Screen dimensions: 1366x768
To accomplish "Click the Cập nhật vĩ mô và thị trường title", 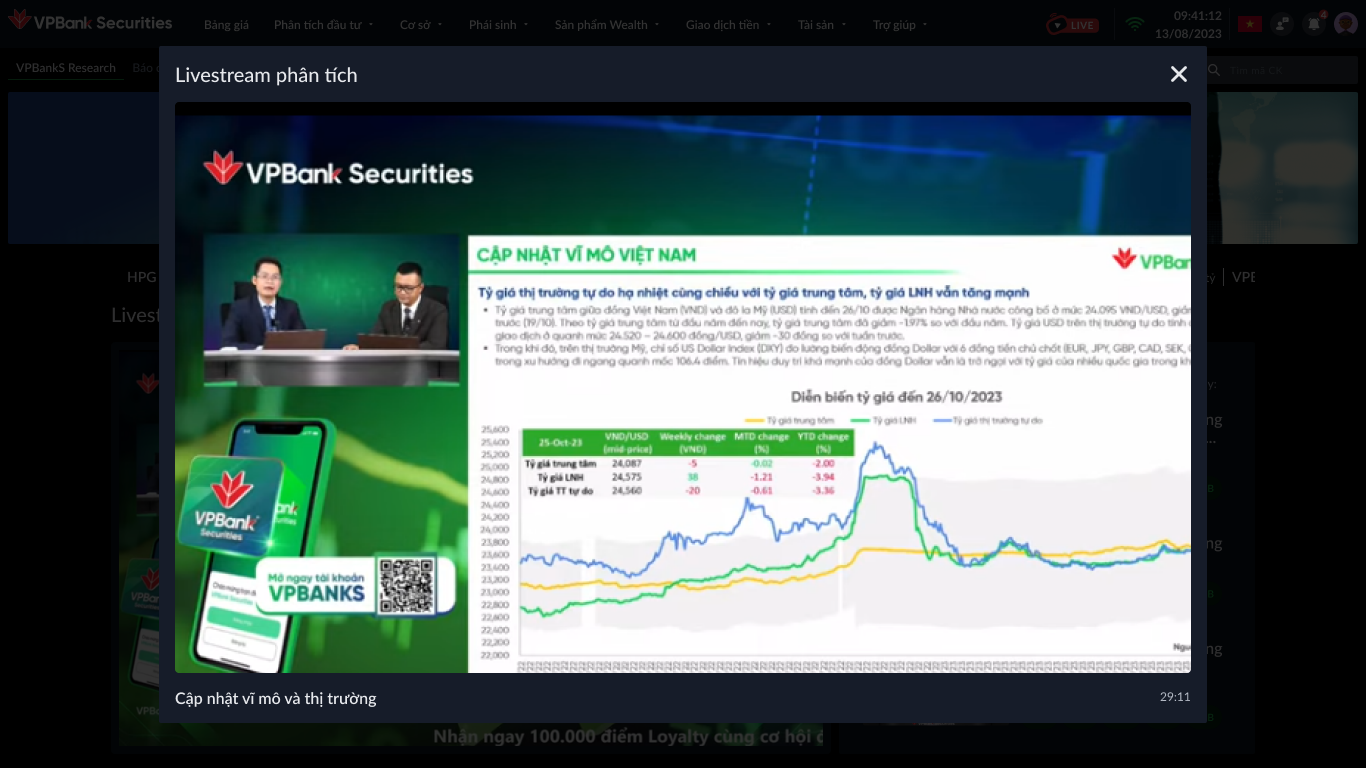I will point(275,698).
